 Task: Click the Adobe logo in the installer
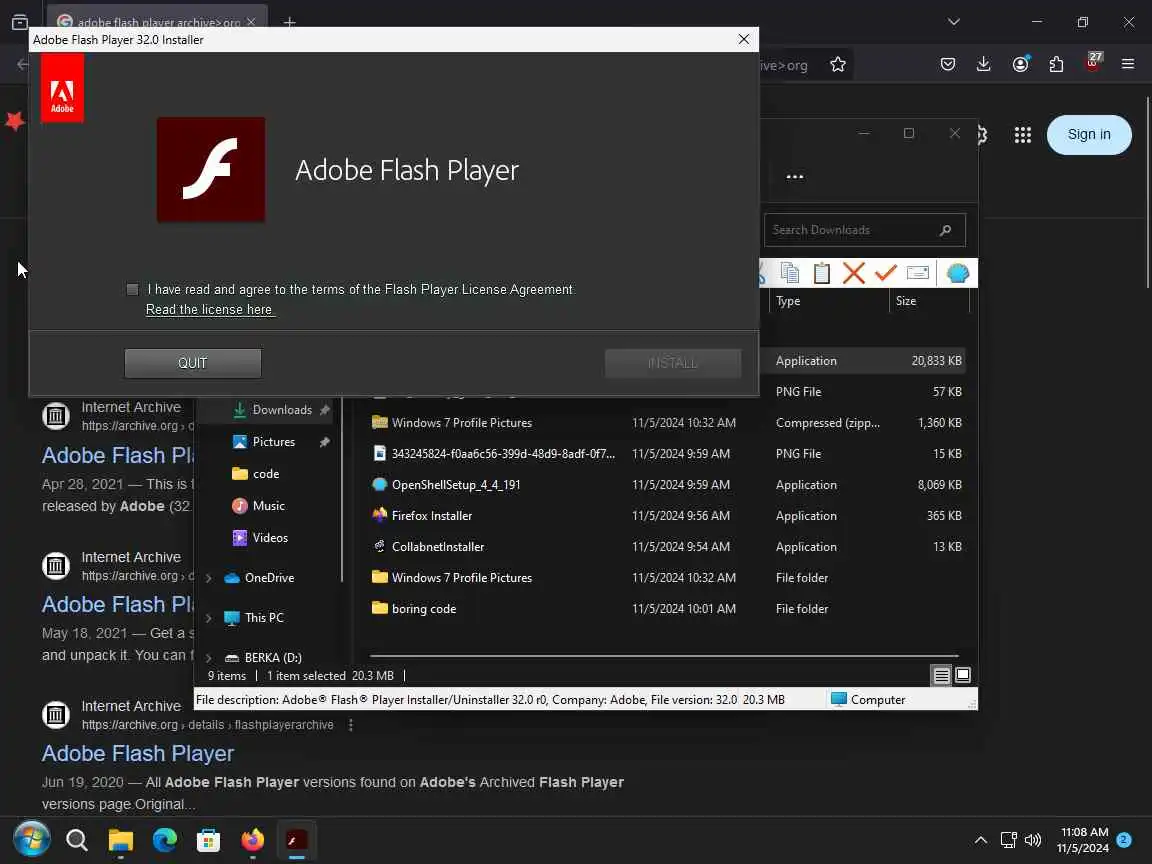point(62,88)
